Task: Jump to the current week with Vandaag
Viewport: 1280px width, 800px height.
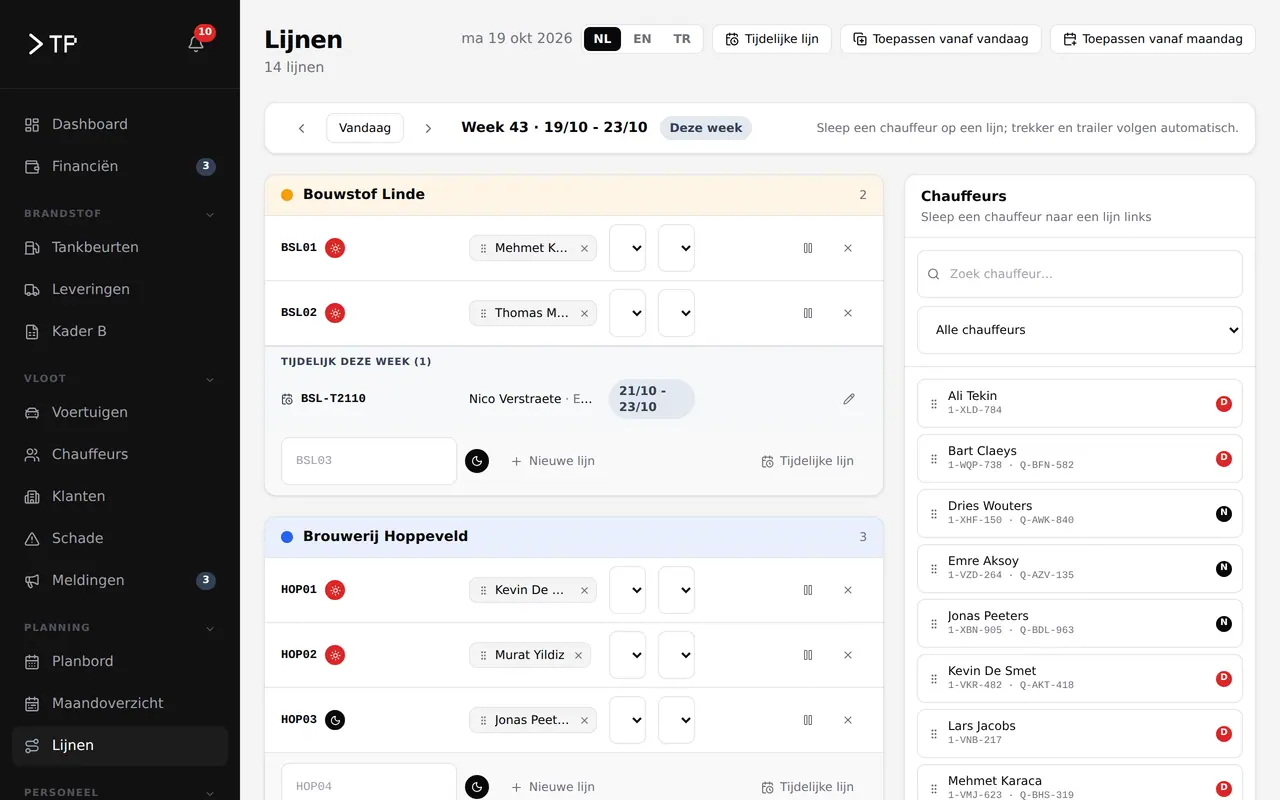Action: click(x=365, y=128)
